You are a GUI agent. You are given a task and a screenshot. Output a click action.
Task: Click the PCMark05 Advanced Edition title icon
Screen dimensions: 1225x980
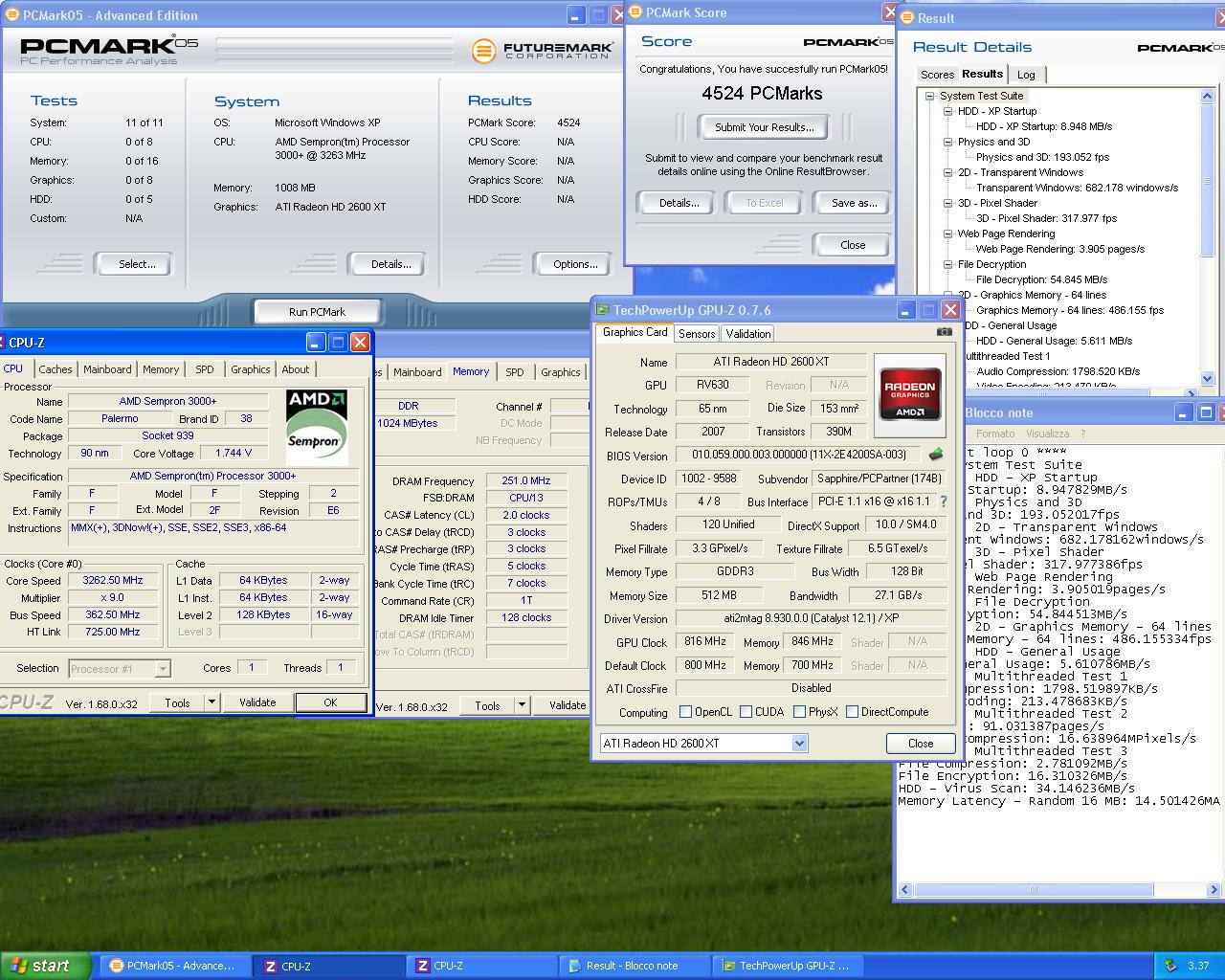click(11, 15)
